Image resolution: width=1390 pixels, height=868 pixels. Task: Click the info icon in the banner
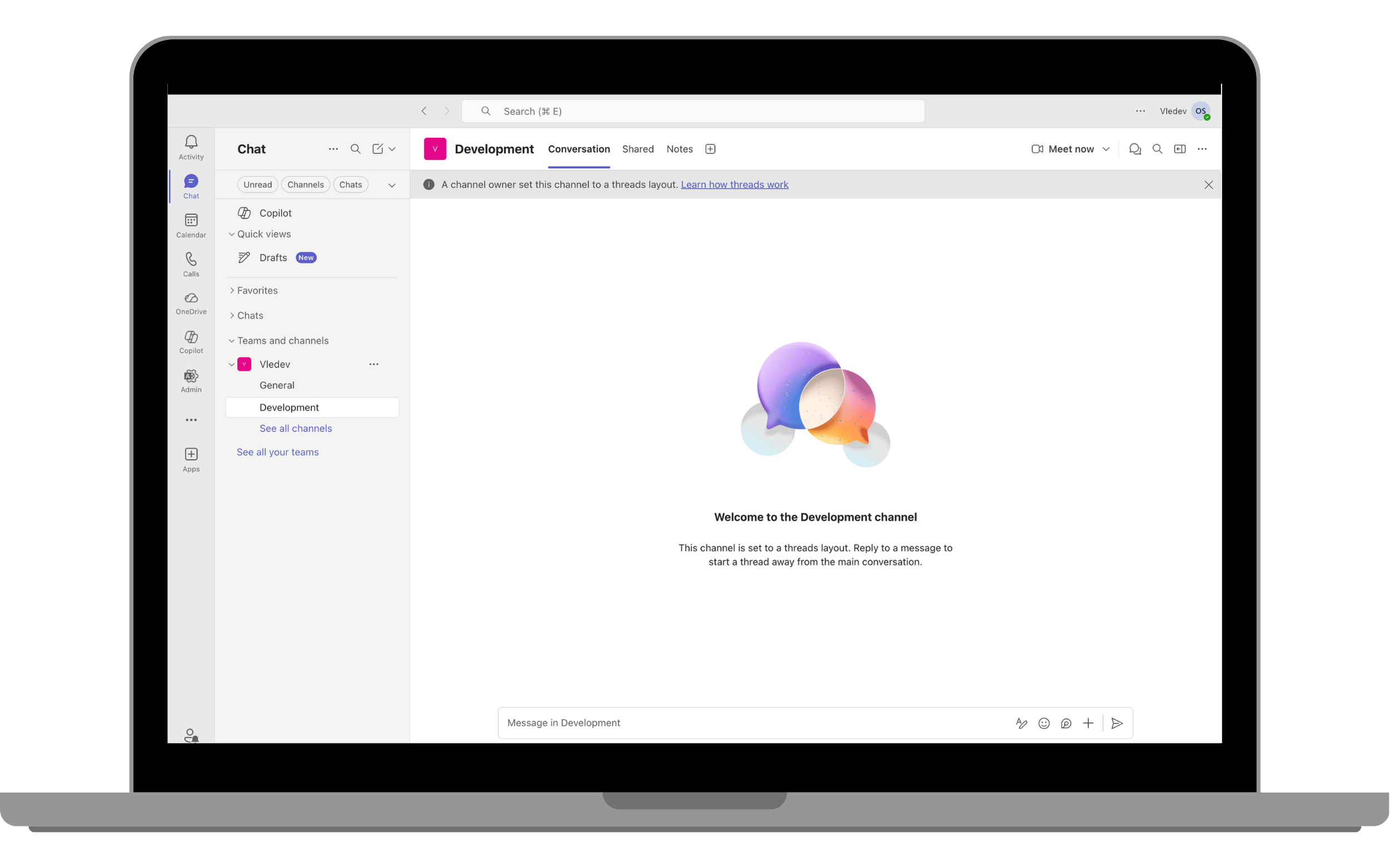point(429,184)
